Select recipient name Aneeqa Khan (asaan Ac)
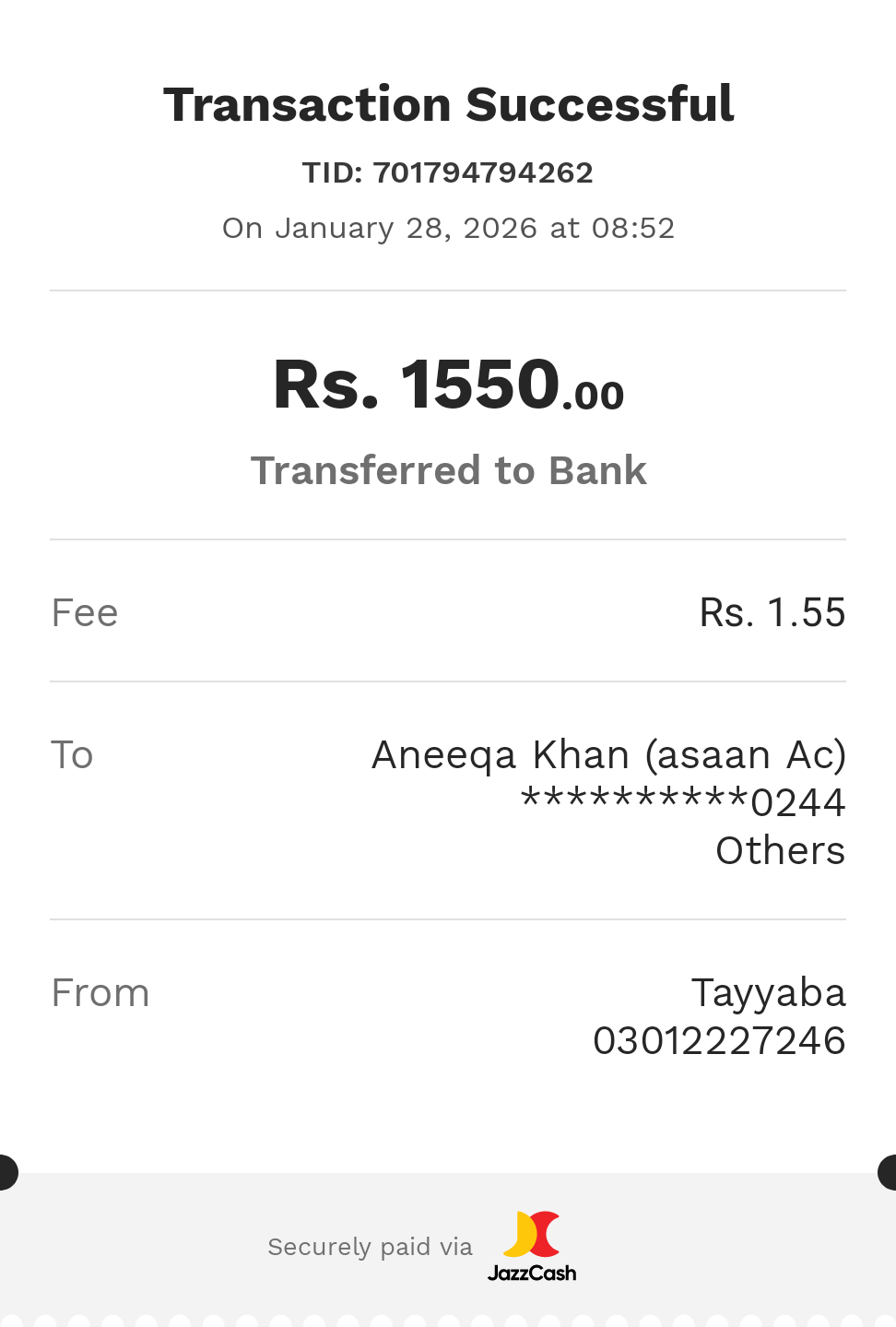896x1327 pixels. click(x=608, y=755)
